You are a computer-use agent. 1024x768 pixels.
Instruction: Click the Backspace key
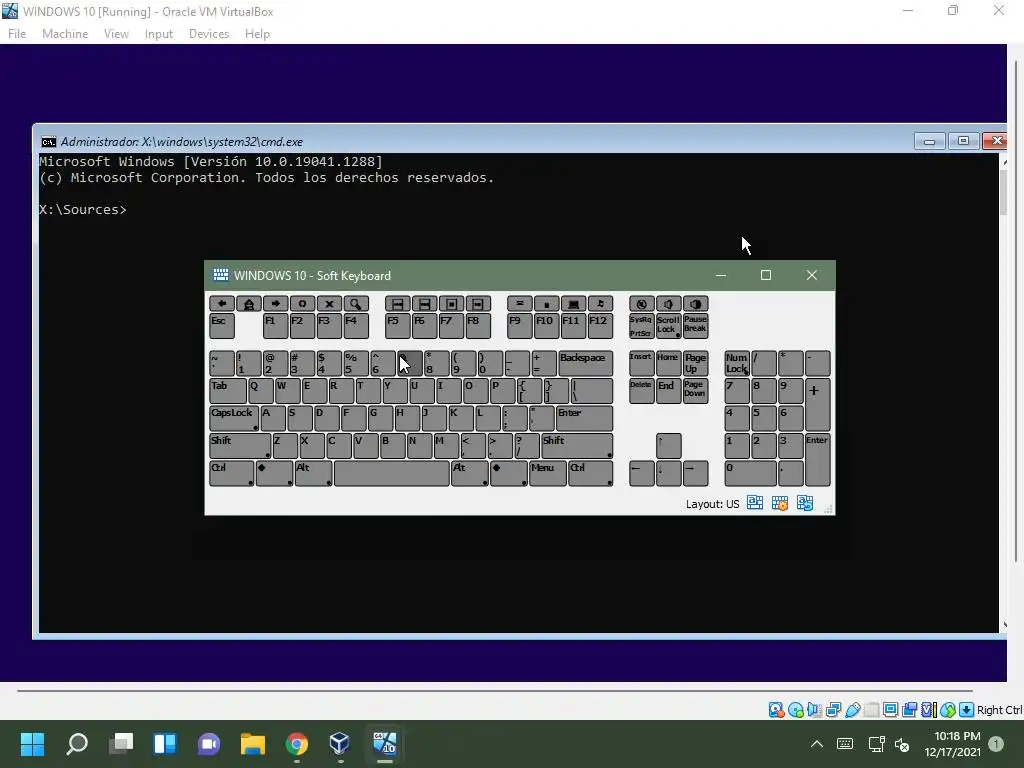[x=585, y=364]
